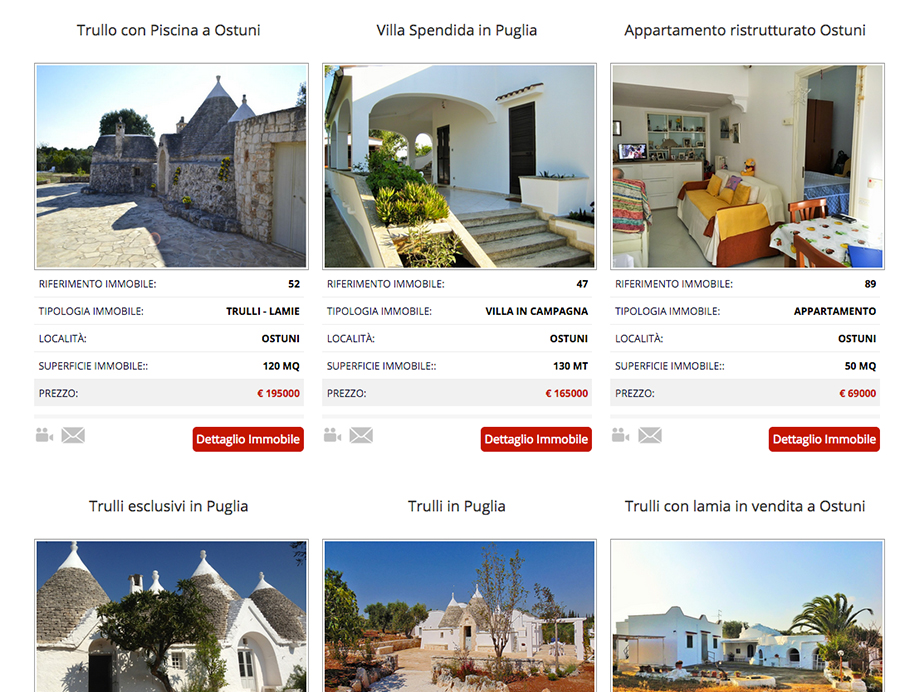This screenshot has height=692, width=916.
Task: View the stone trullo photo thumbnail
Action: pos(171,166)
